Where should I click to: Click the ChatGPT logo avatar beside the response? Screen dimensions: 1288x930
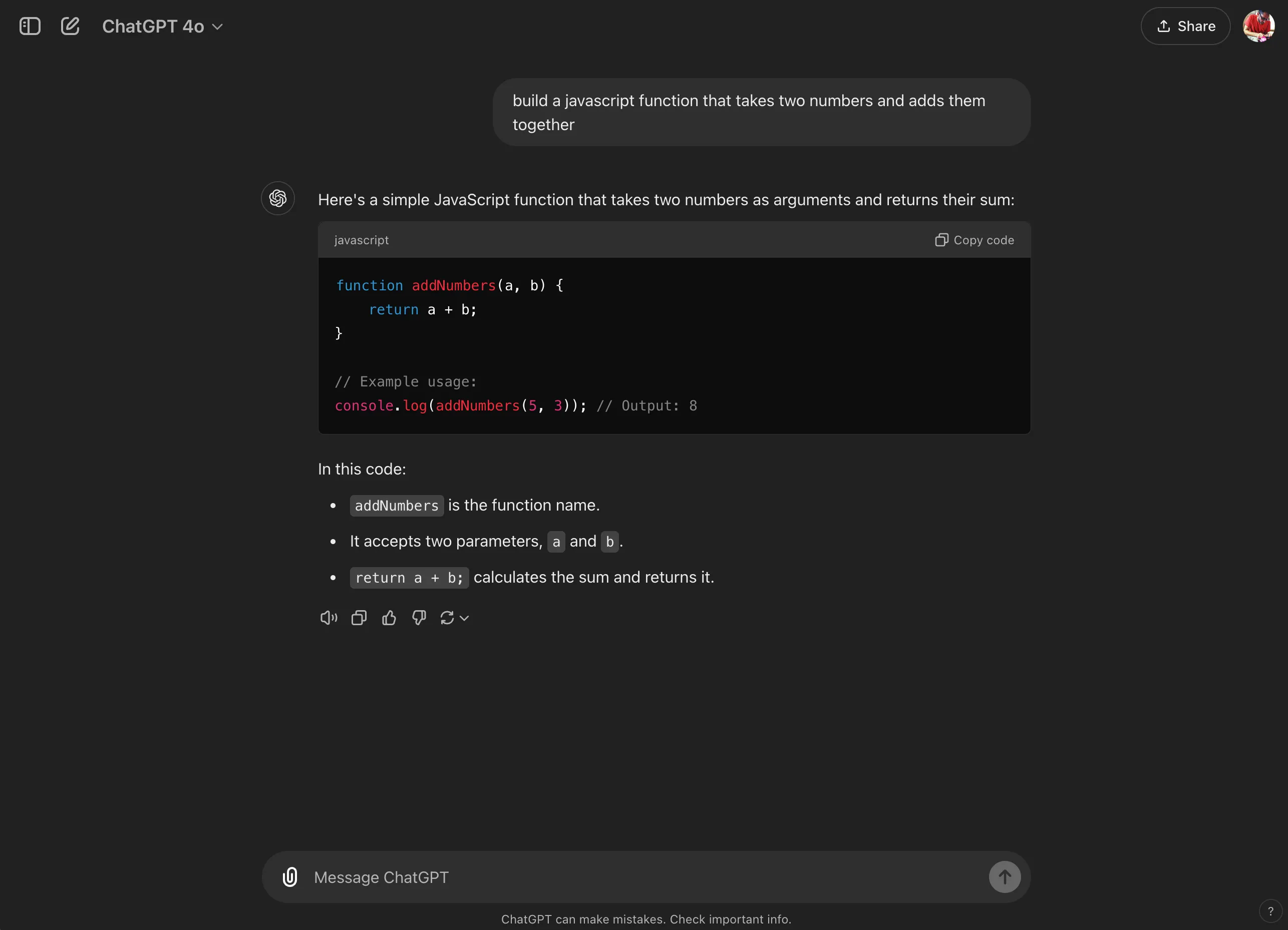point(278,198)
